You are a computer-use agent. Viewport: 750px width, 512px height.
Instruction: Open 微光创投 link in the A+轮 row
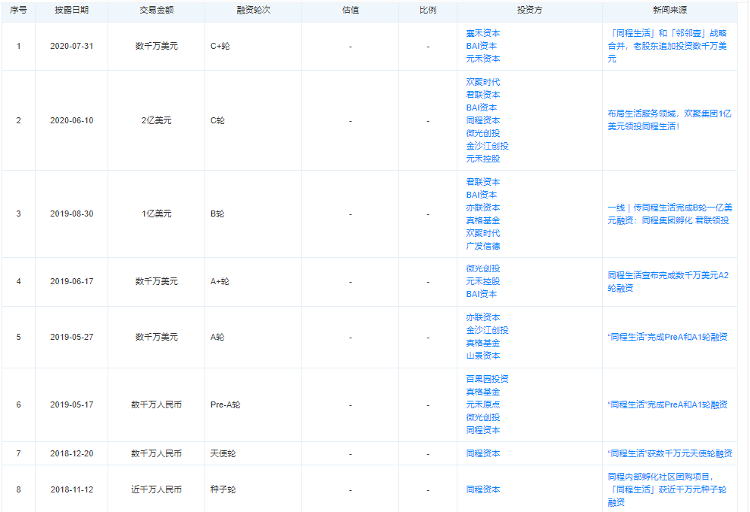tap(483, 268)
